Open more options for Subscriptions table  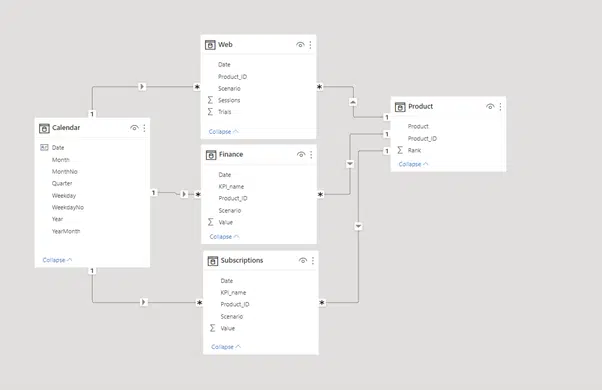[313, 261]
